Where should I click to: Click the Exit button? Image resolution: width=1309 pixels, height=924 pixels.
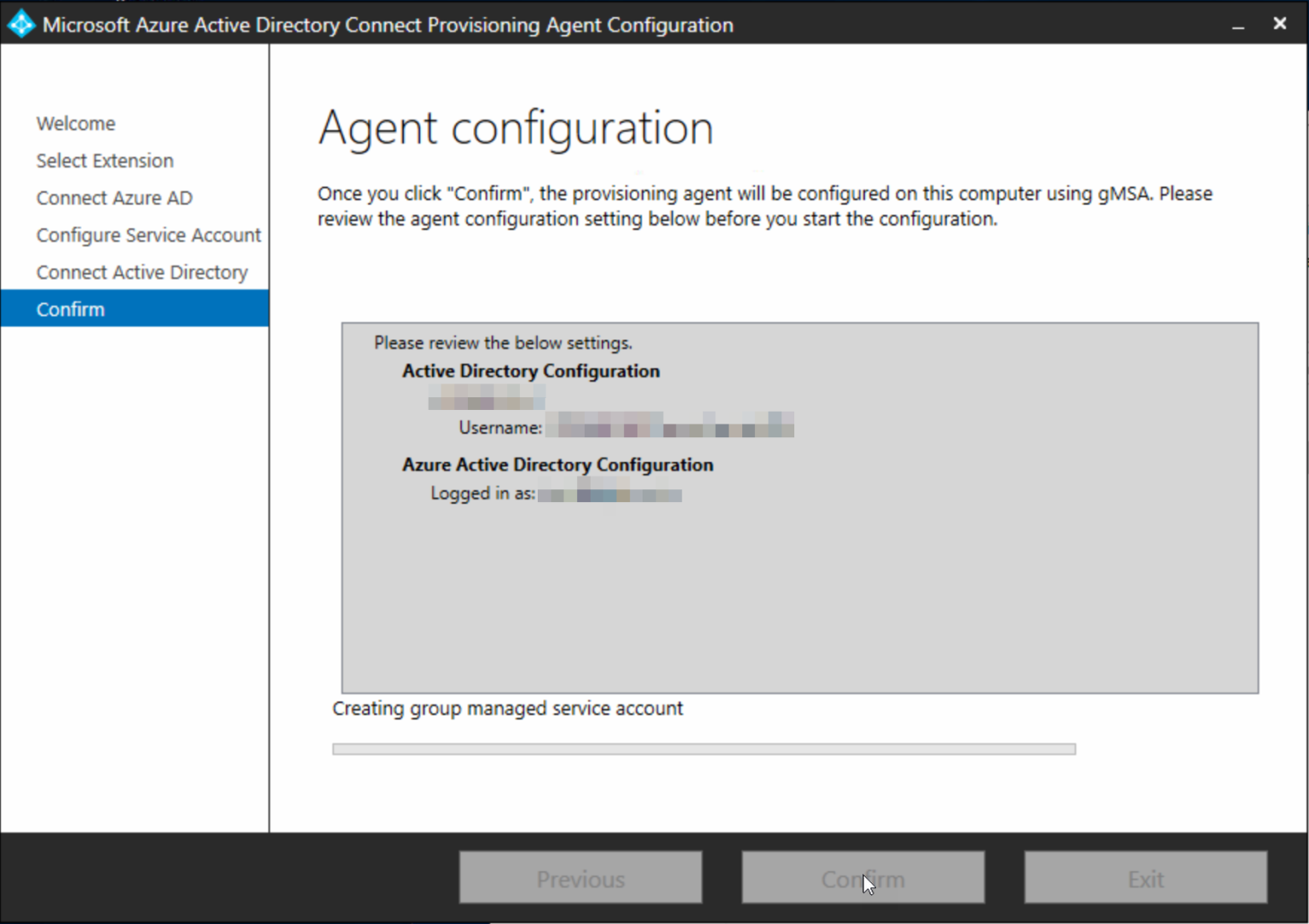point(1145,877)
